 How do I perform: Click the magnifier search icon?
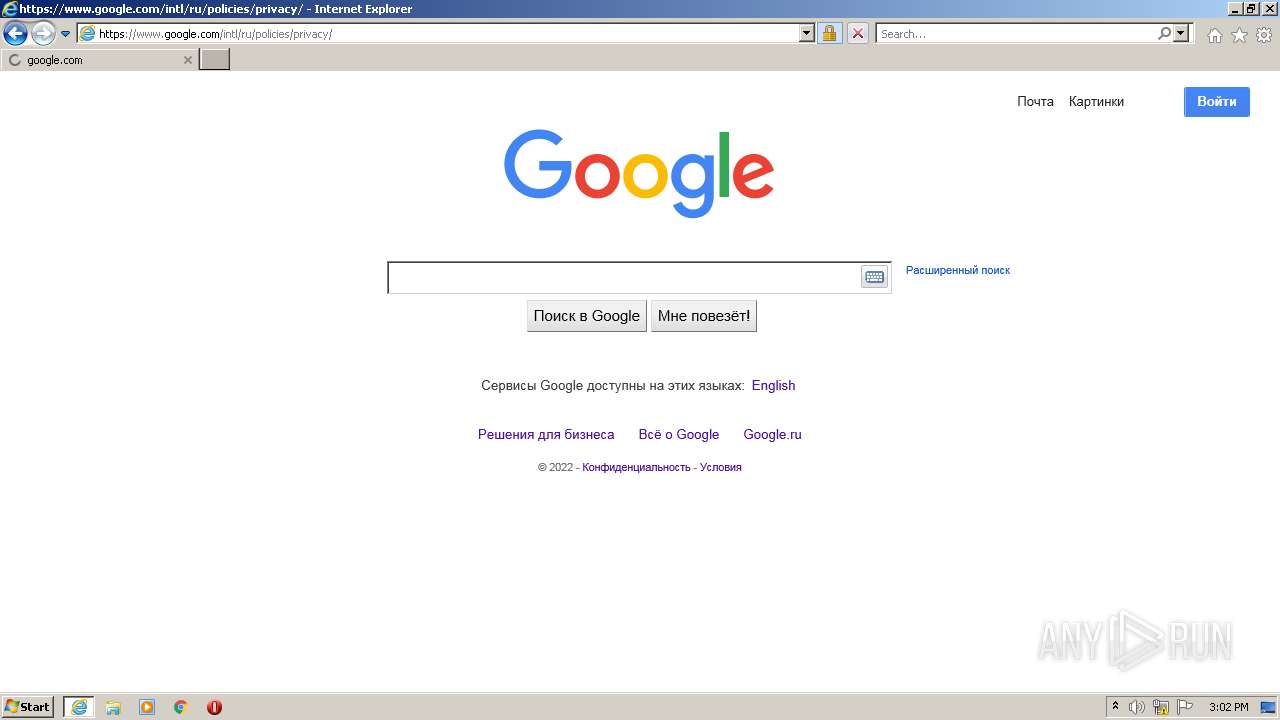[x=1165, y=33]
